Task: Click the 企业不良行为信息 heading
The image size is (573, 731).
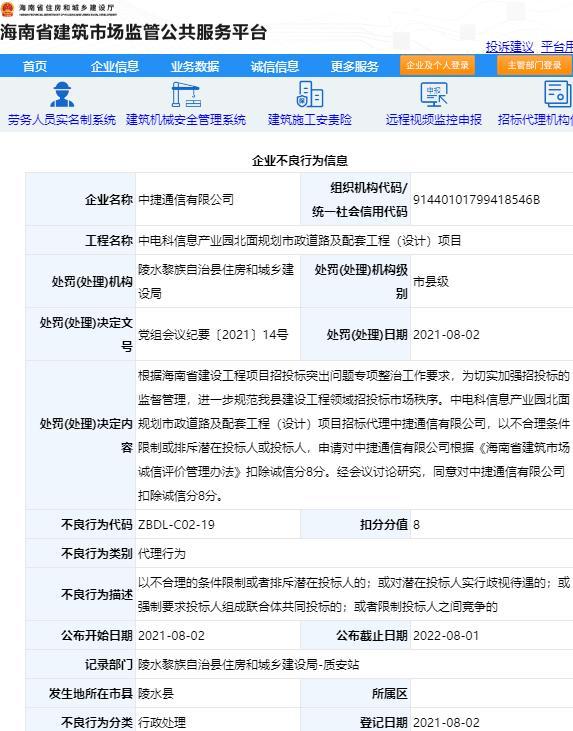Action: coord(300,161)
